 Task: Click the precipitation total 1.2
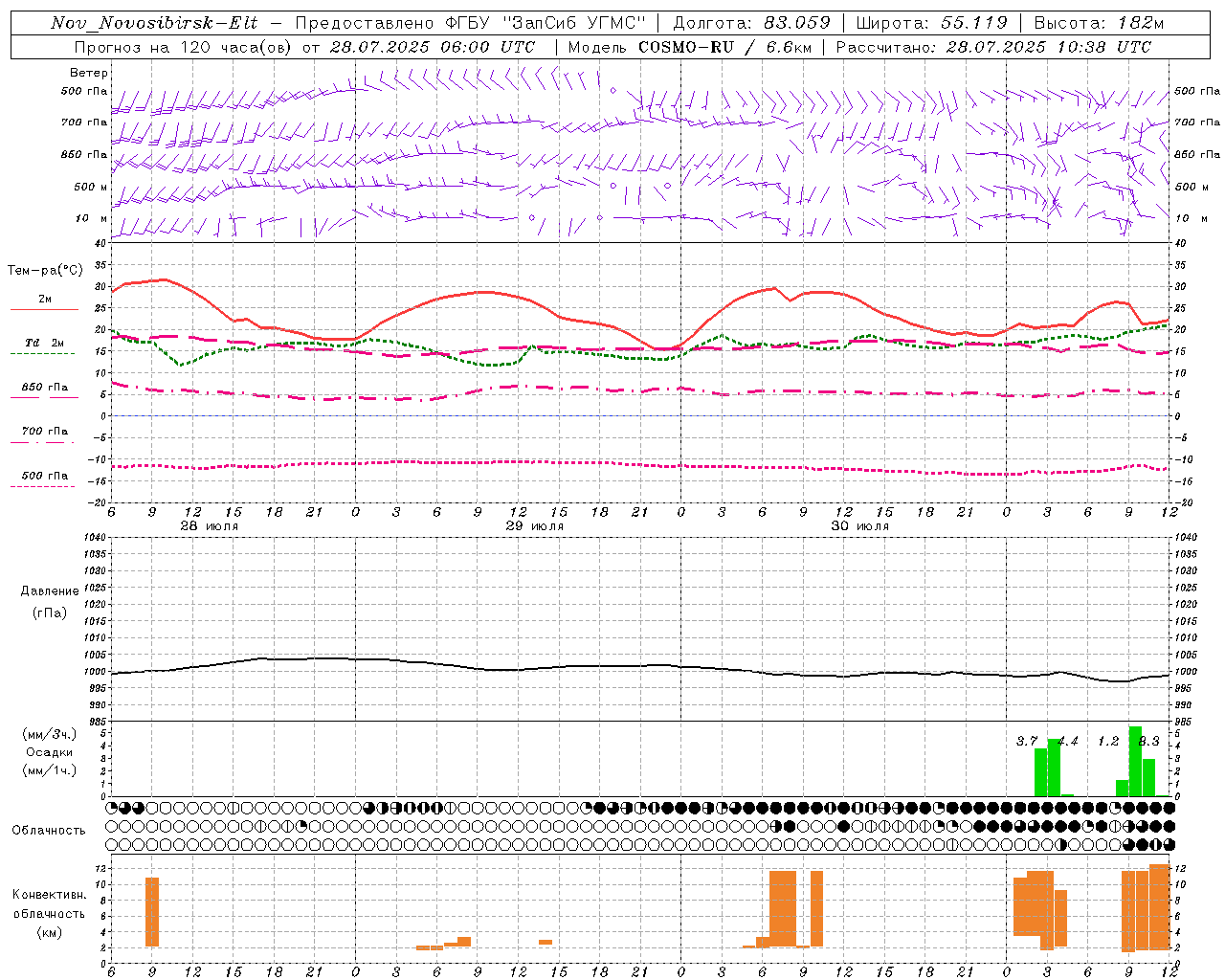tap(1108, 741)
